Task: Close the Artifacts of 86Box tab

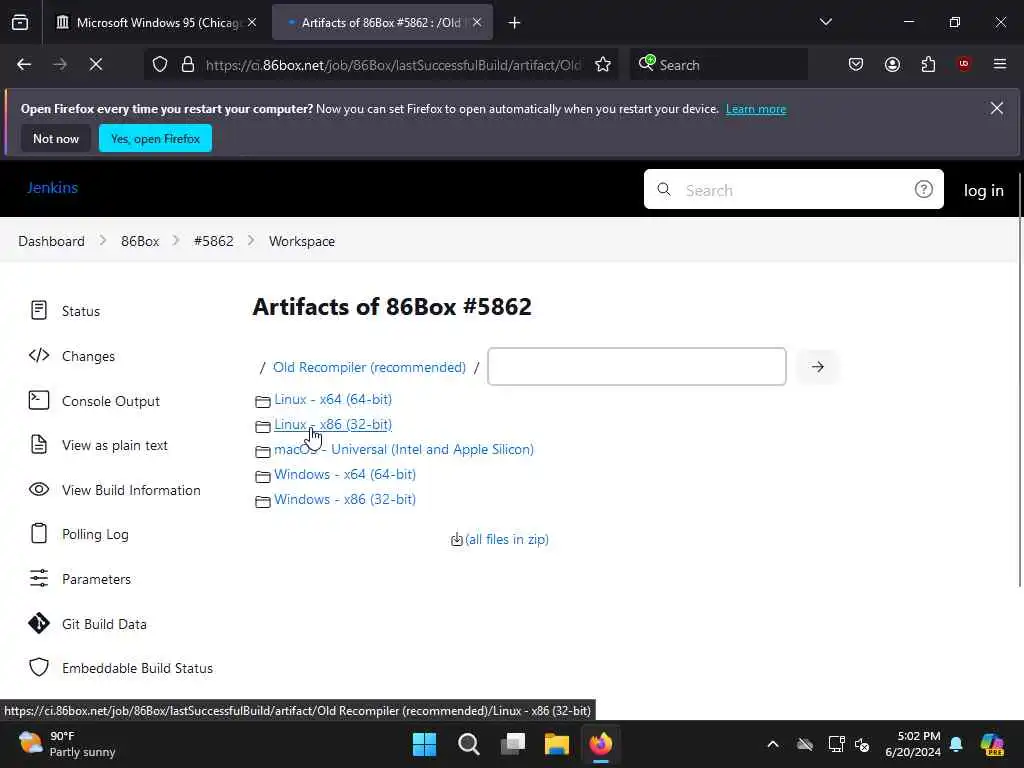Action: (477, 22)
